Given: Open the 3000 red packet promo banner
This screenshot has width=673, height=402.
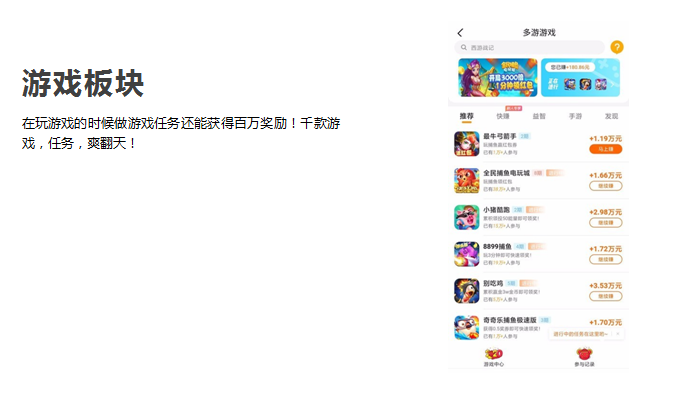Looking at the screenshot, I should tap(497, 78).
